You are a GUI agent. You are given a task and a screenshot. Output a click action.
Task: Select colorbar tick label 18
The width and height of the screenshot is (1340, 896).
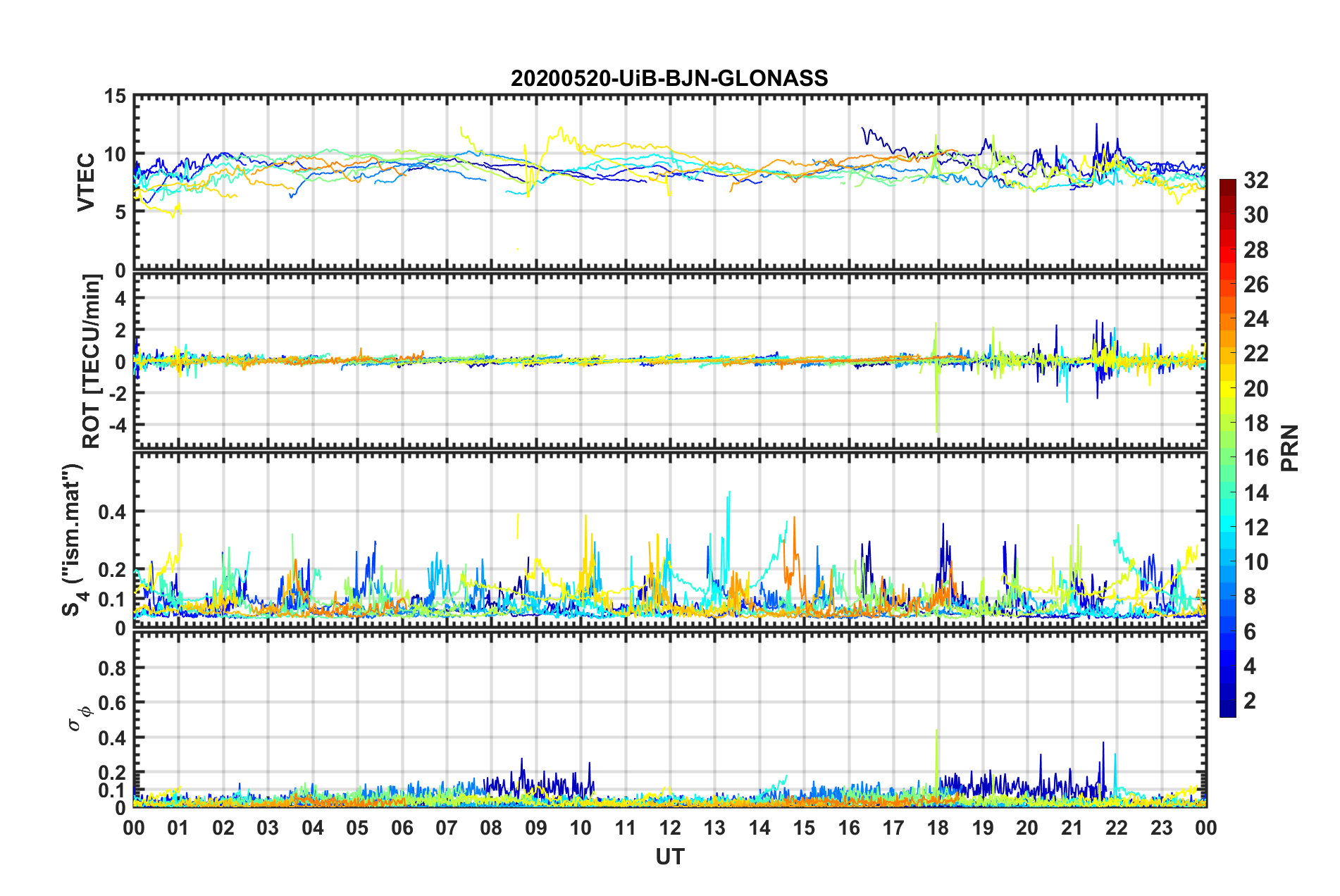coord(1255,423)
